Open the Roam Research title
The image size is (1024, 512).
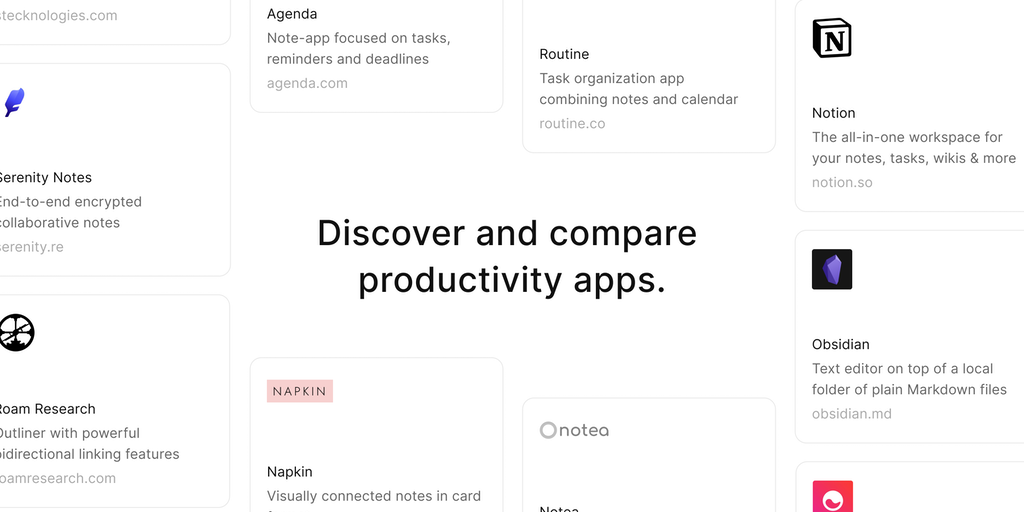pyautogui.click(x=48, y=409)
